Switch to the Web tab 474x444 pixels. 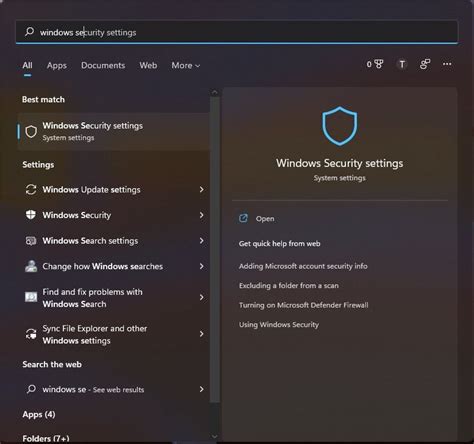[148, 65]
